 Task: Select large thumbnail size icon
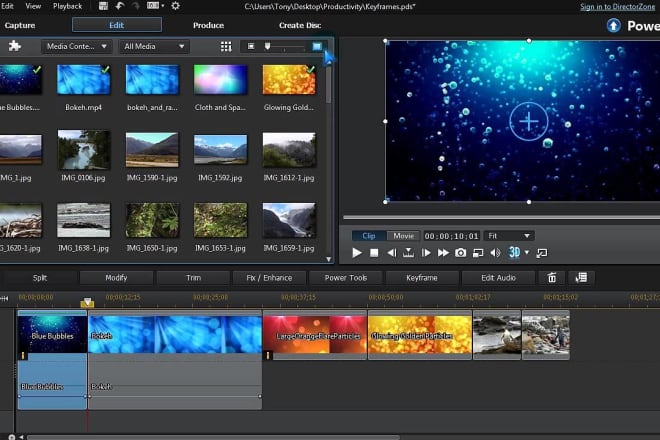coord(317,46)
